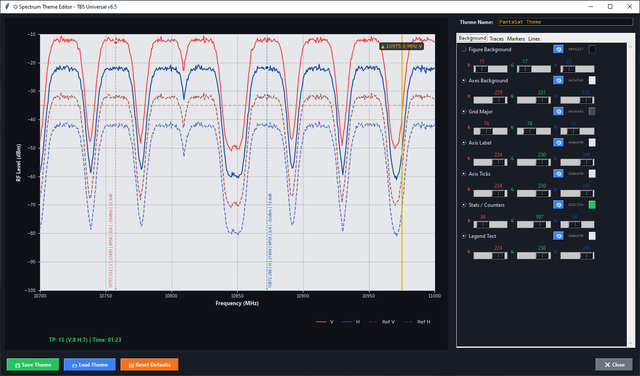Select the Legend Text radio button
Viewport: 640px width, 376px height.
coord(464,236)
